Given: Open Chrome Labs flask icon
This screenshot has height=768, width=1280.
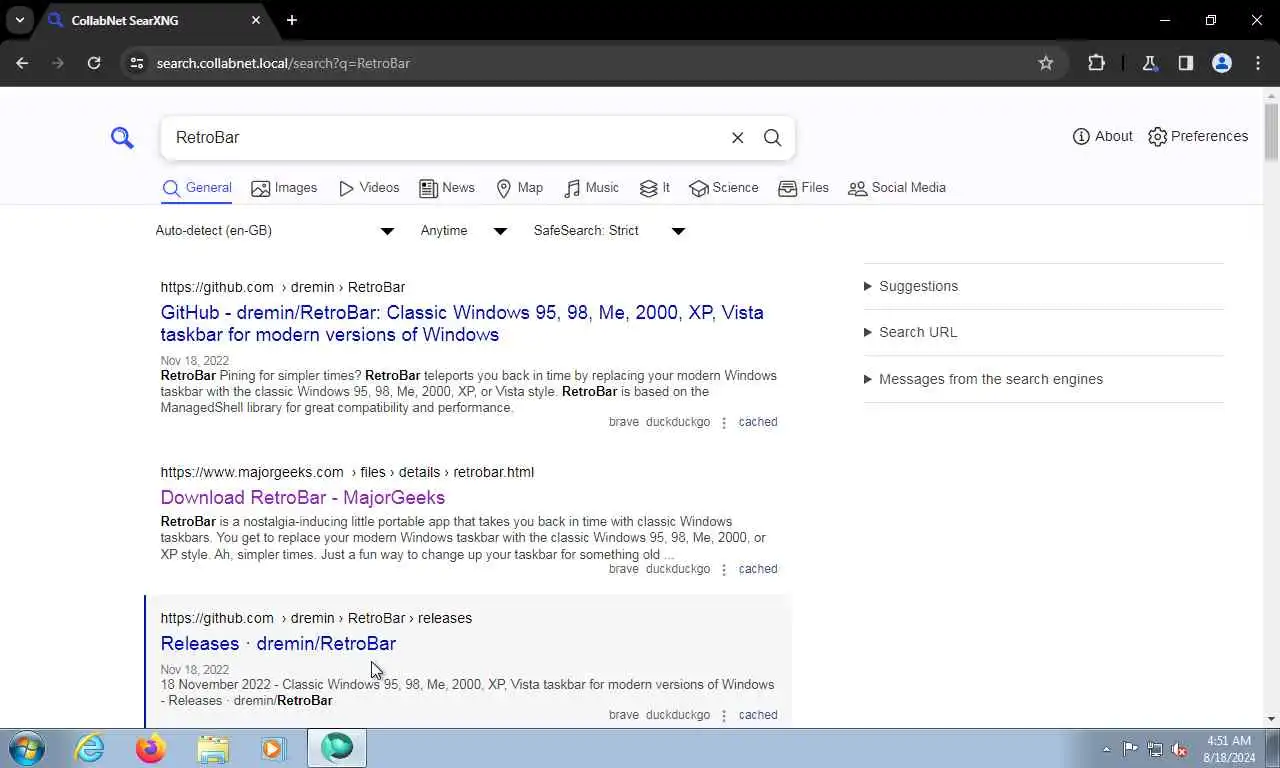Looking at the screenshot, I should pyautogui.click(x=1149, y=63).
